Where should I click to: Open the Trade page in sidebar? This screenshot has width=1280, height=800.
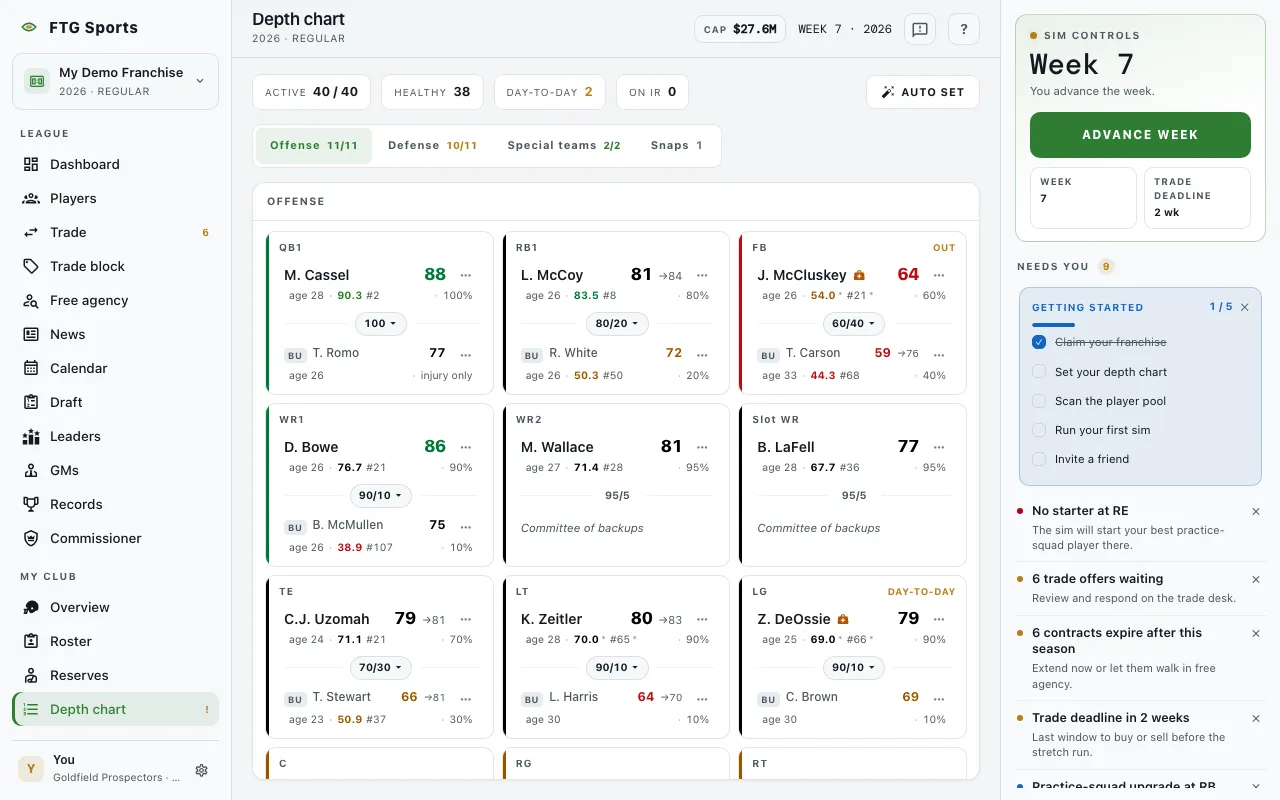point(115,232)
